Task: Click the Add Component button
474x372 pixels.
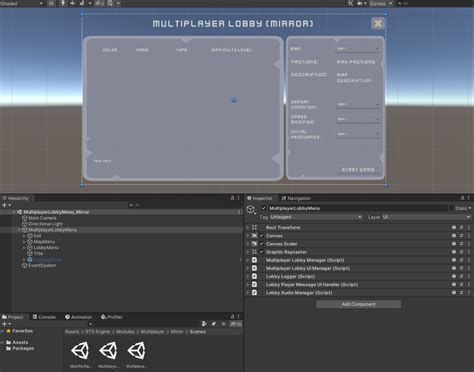Action: pyautogui.click(x=358, y=304)
